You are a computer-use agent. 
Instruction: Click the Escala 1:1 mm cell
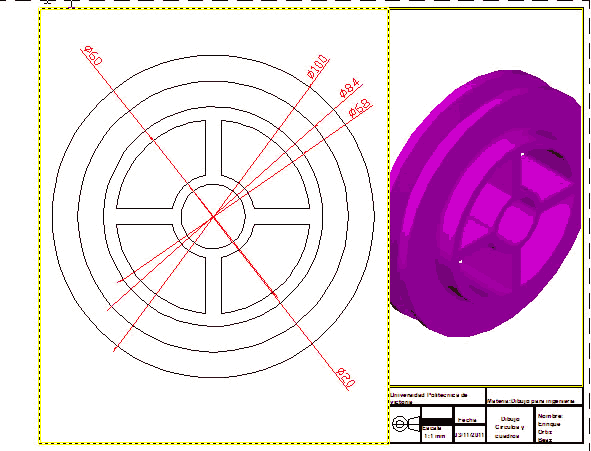(436, 433)
